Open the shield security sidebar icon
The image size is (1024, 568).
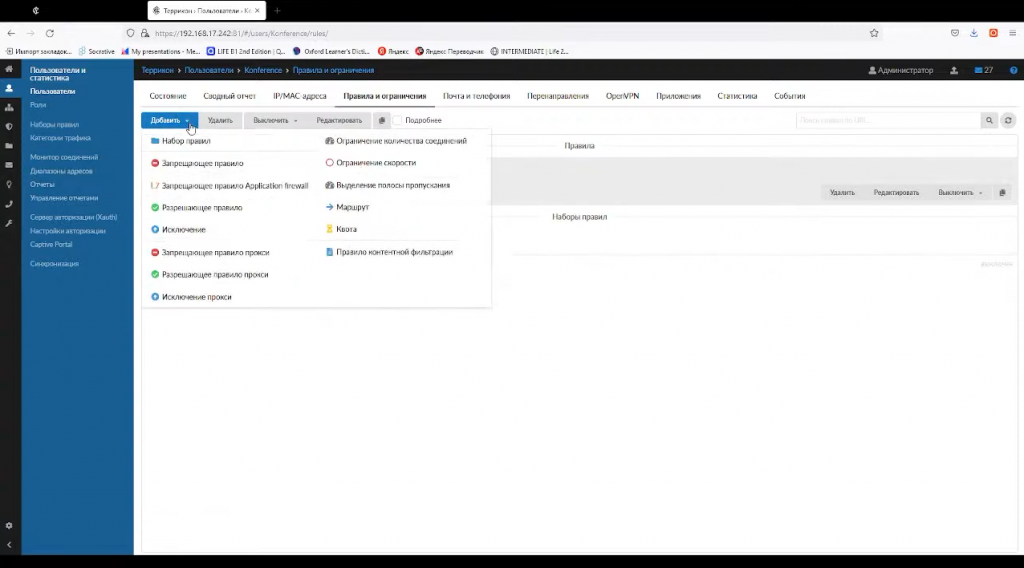9,127
